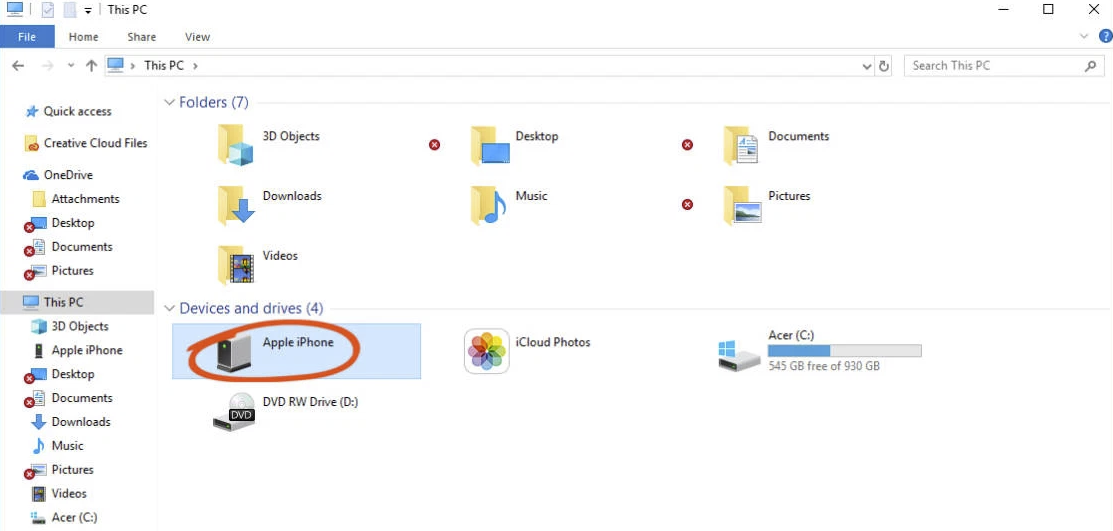The height and width of the screenshot is (531, 1113).
Task: Open the Videos folder in Folders section
Action: click(x=236, y=265)
